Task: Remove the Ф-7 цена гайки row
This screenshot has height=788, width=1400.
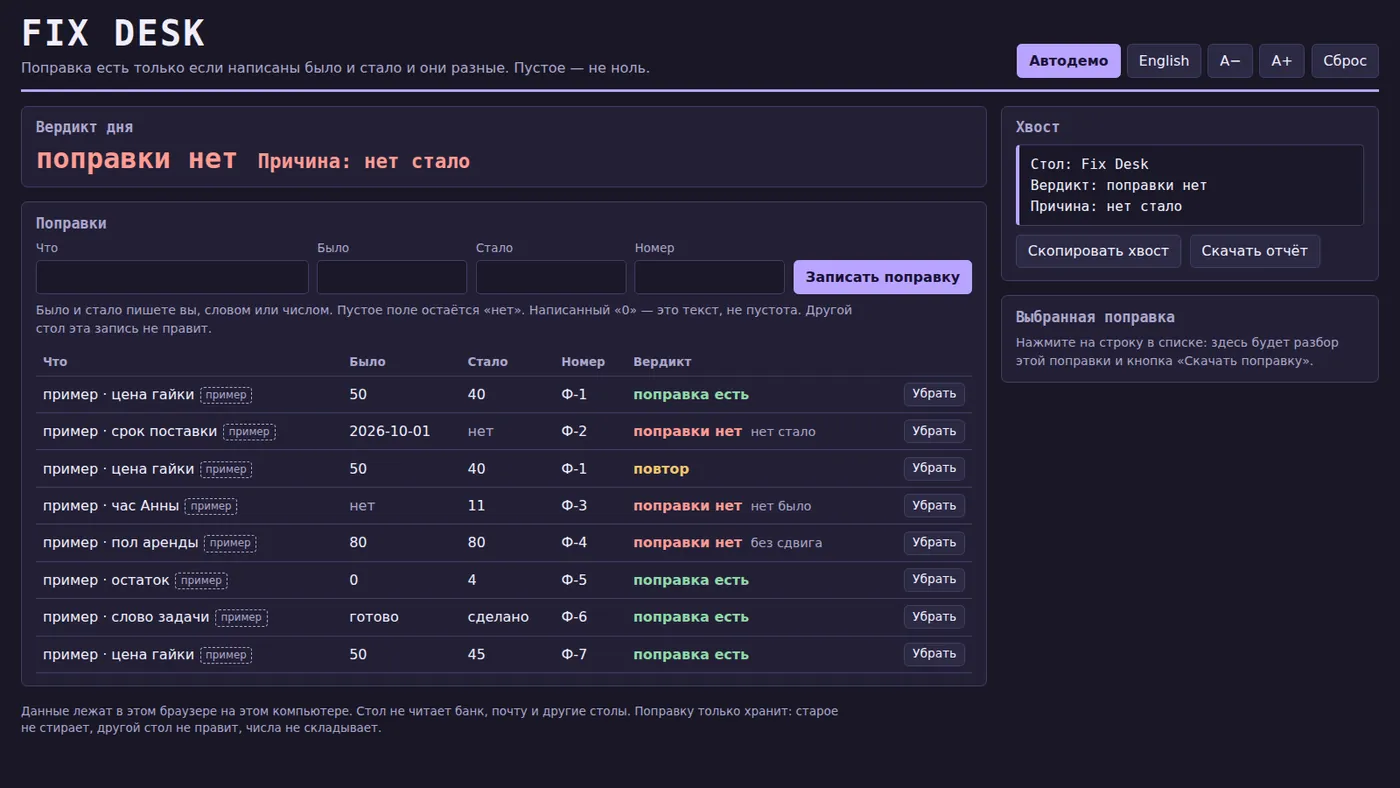Action: pos(934,654)
